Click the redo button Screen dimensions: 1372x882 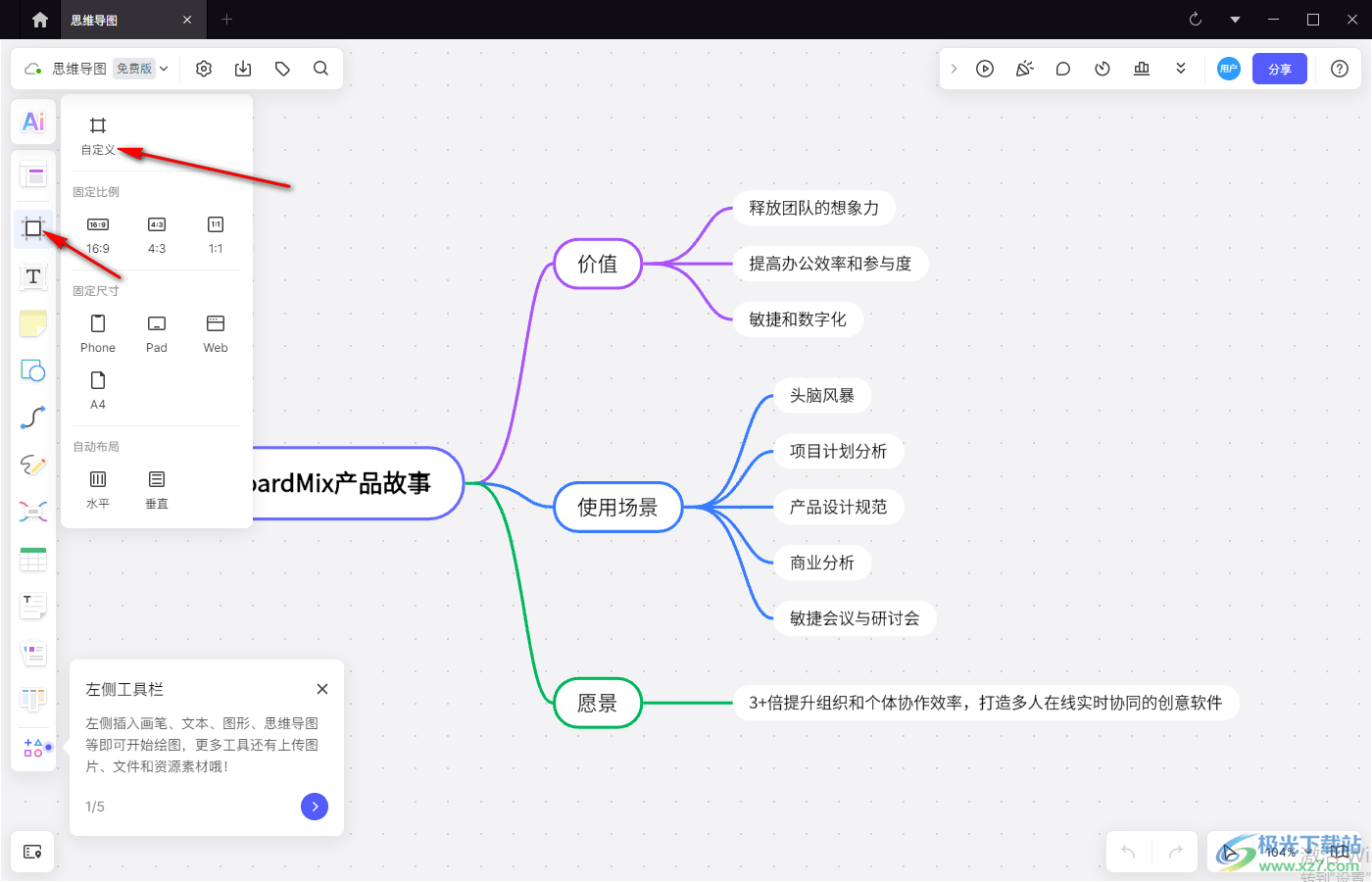(1175, 852)
